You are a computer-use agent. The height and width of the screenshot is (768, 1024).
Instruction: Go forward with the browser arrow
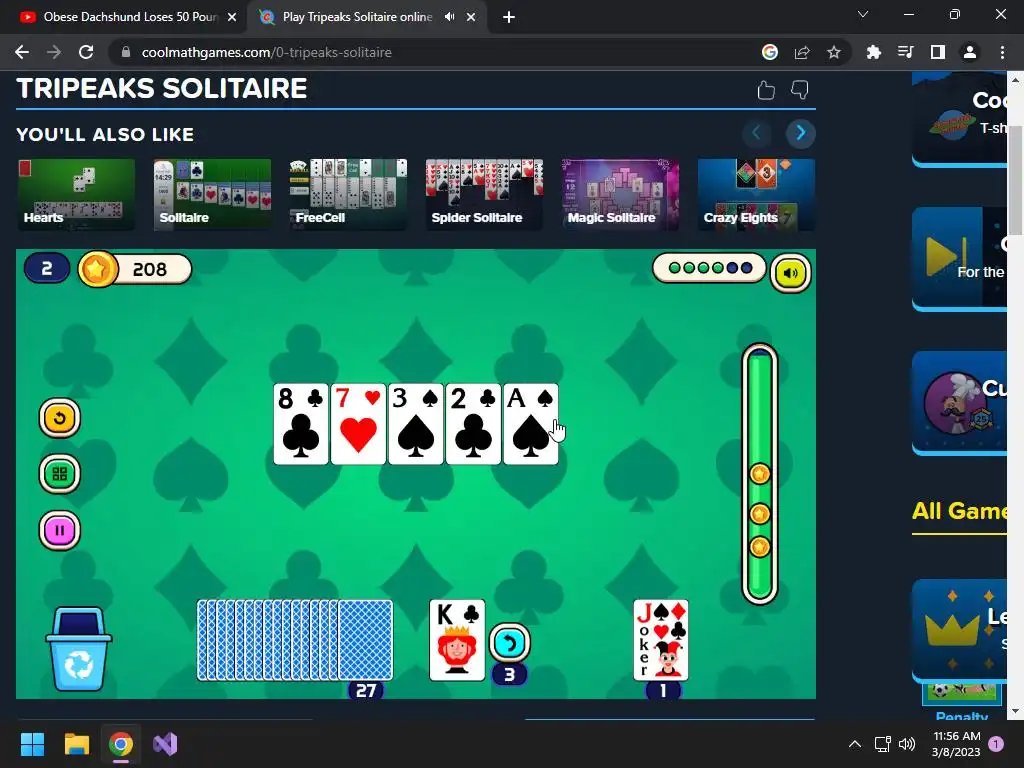pyautogui.click(x=54, y=52)
